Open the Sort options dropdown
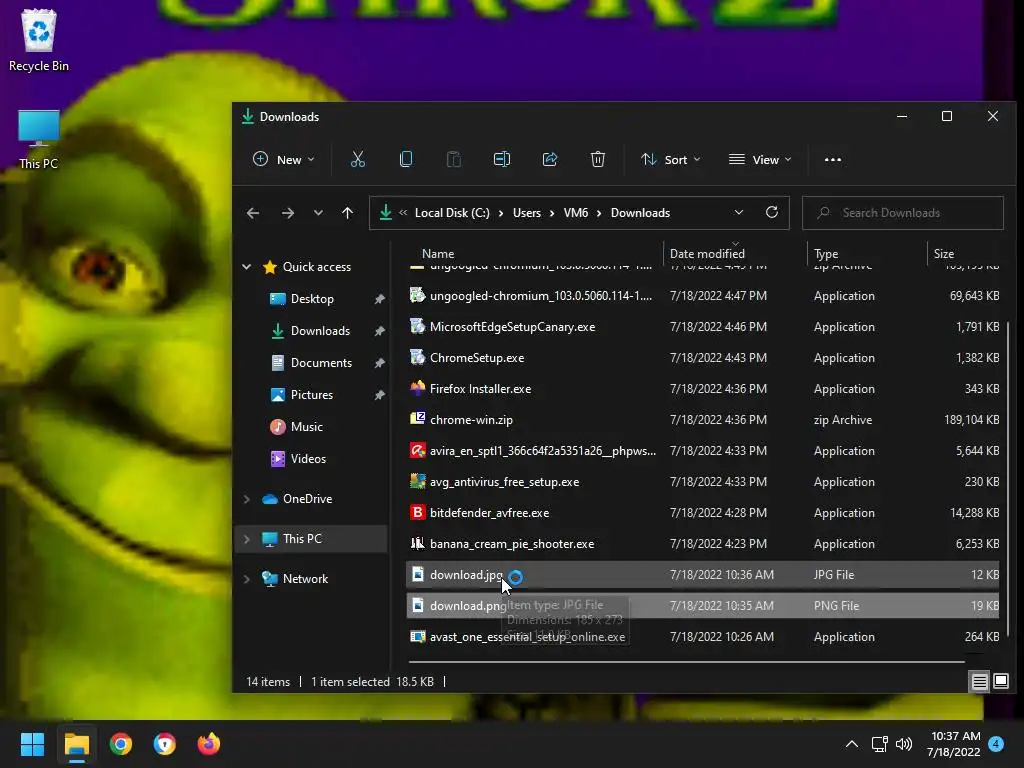1024x768 pixels. click(x=671, y=159)
